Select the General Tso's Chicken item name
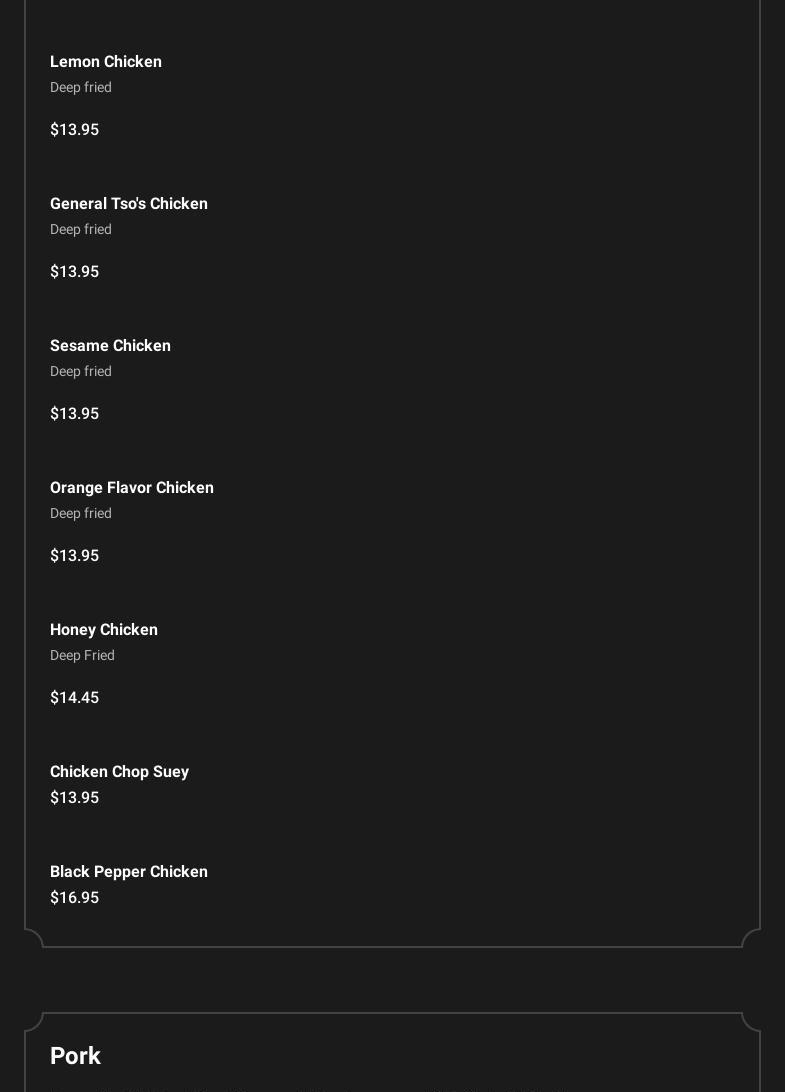This screenshot has width=785, height=1092. [x=129, y=204]
